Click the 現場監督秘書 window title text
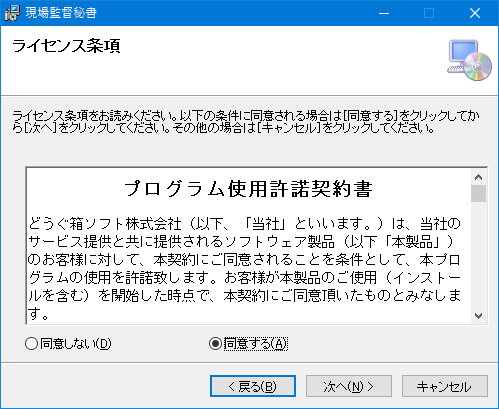Image resolution: width=499 pixels, height=409 pixels. 61,13
